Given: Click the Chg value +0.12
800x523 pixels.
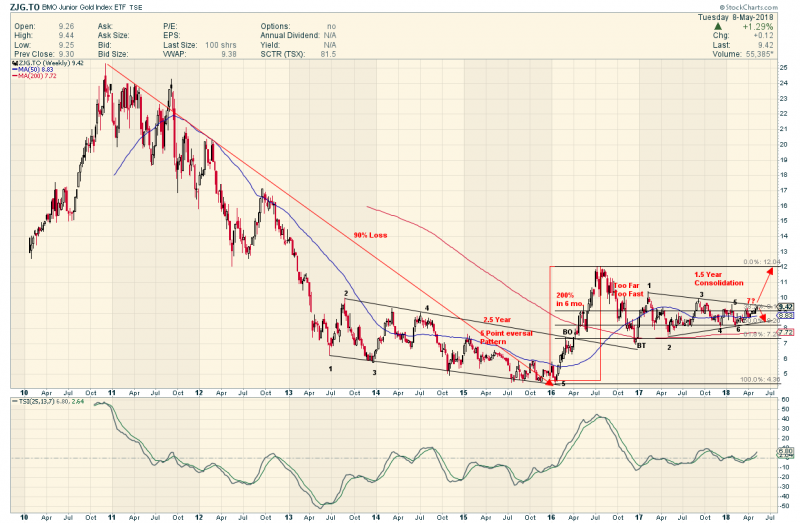Looking at the screenshot, I should tap(763, 36).
